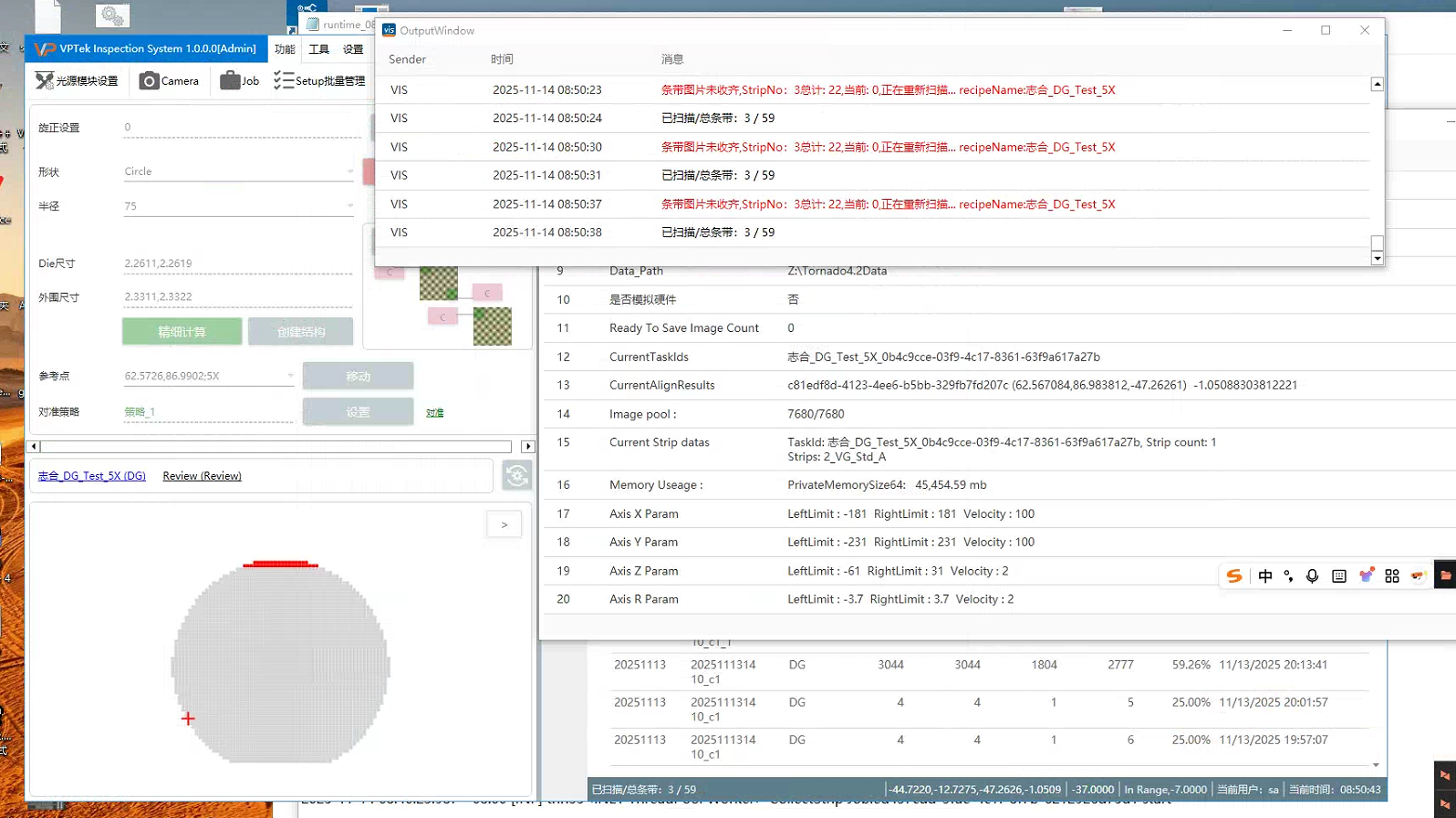Click the 精细计算 green button

[182, 332]
